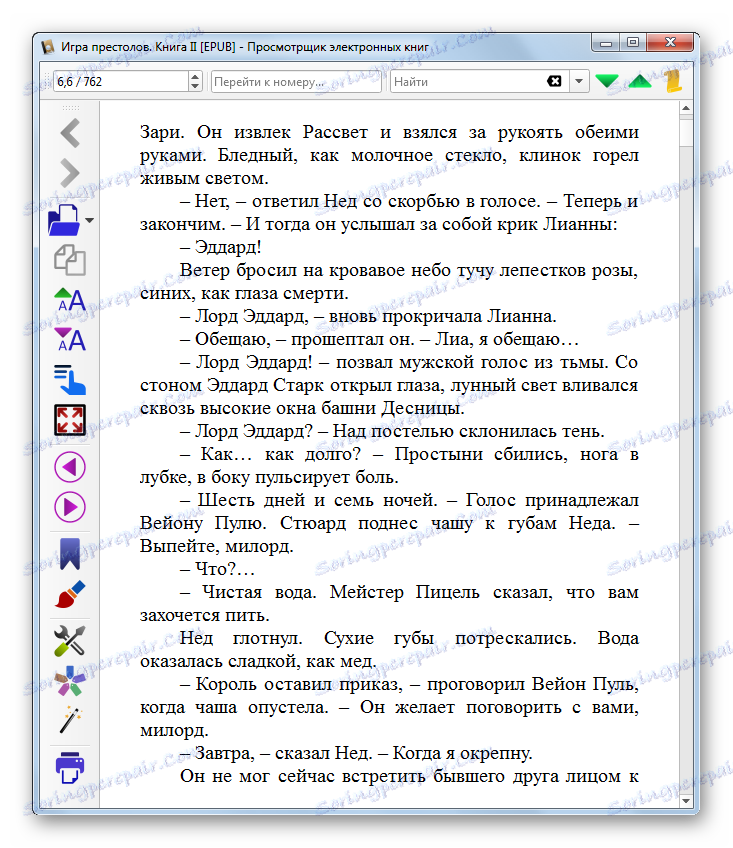Open an e-book with the folder icon
This screenshot has width=733, height=848.
(64, 220)
